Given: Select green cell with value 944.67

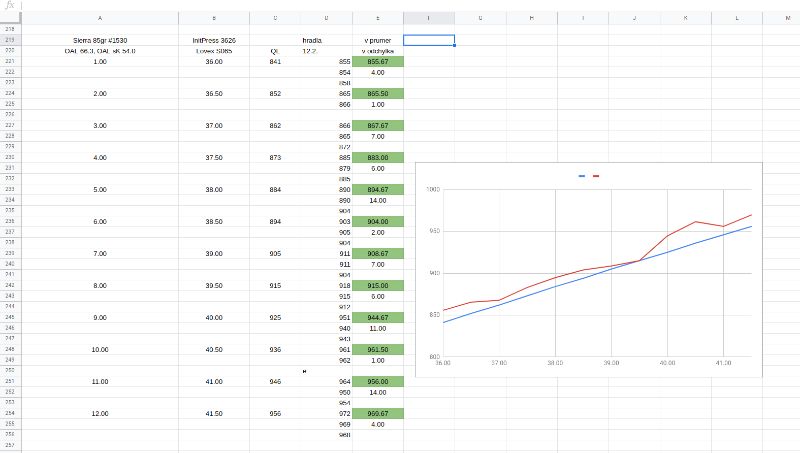Looking at the screenshot, I should (377, 317).
